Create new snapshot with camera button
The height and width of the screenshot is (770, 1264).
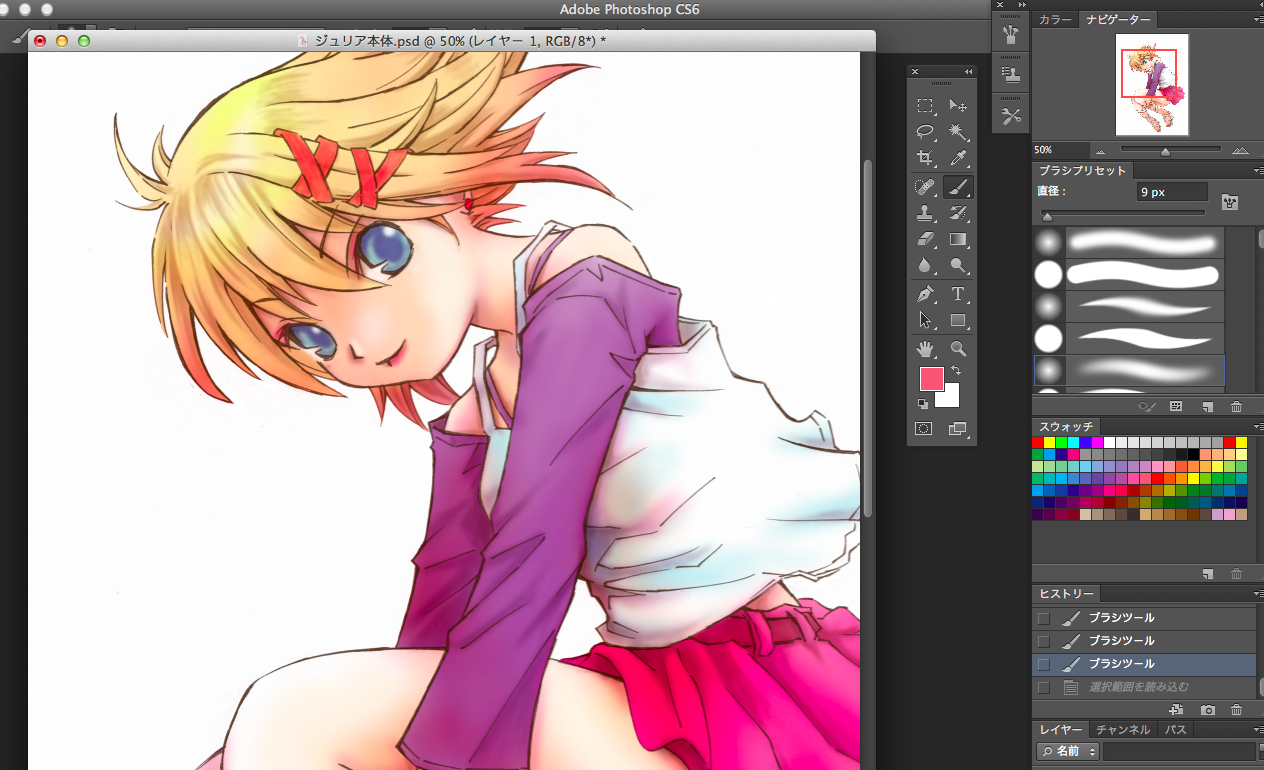[x=1208, y=710]
